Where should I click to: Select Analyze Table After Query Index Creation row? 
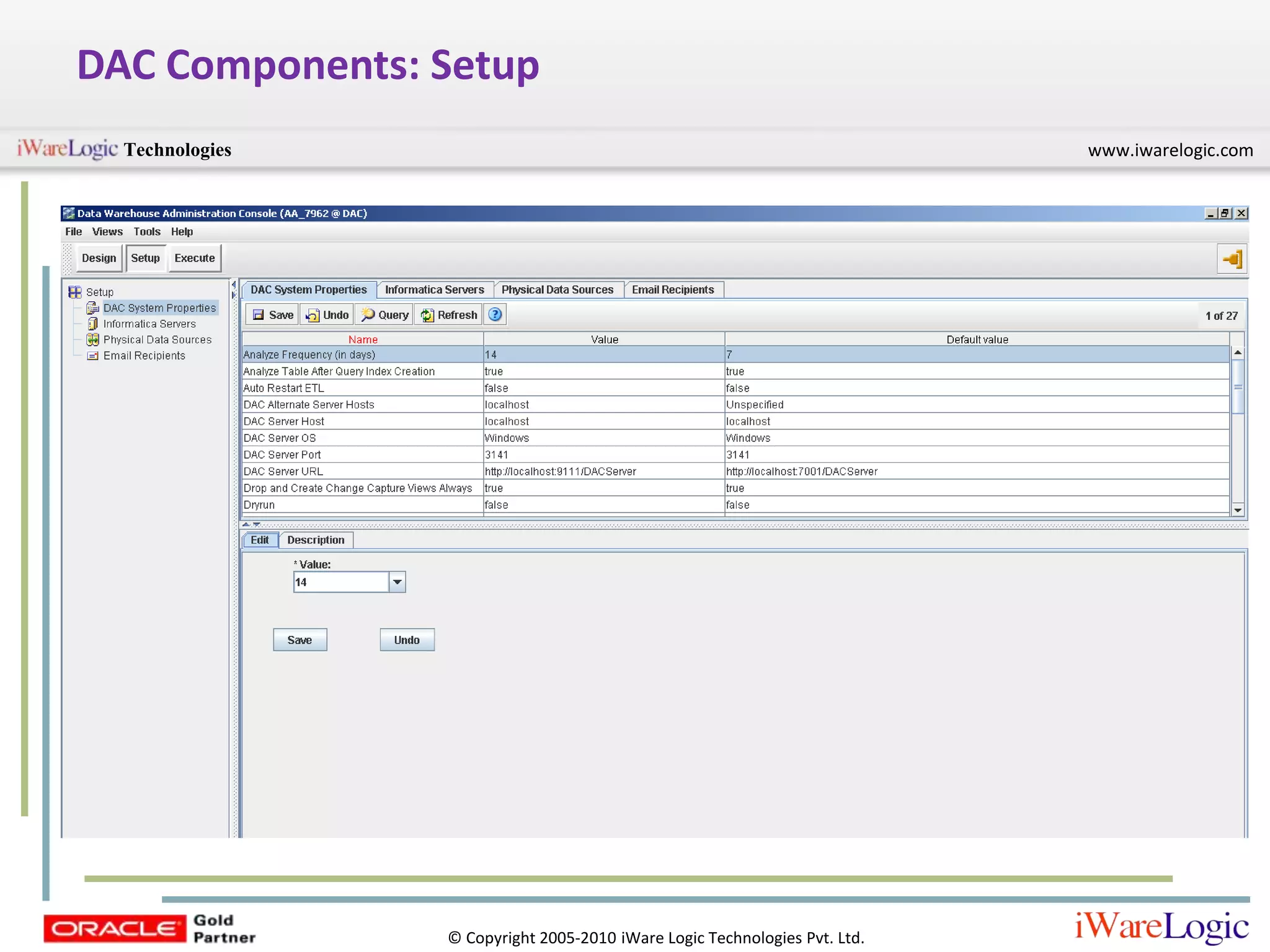click(735, 371)
